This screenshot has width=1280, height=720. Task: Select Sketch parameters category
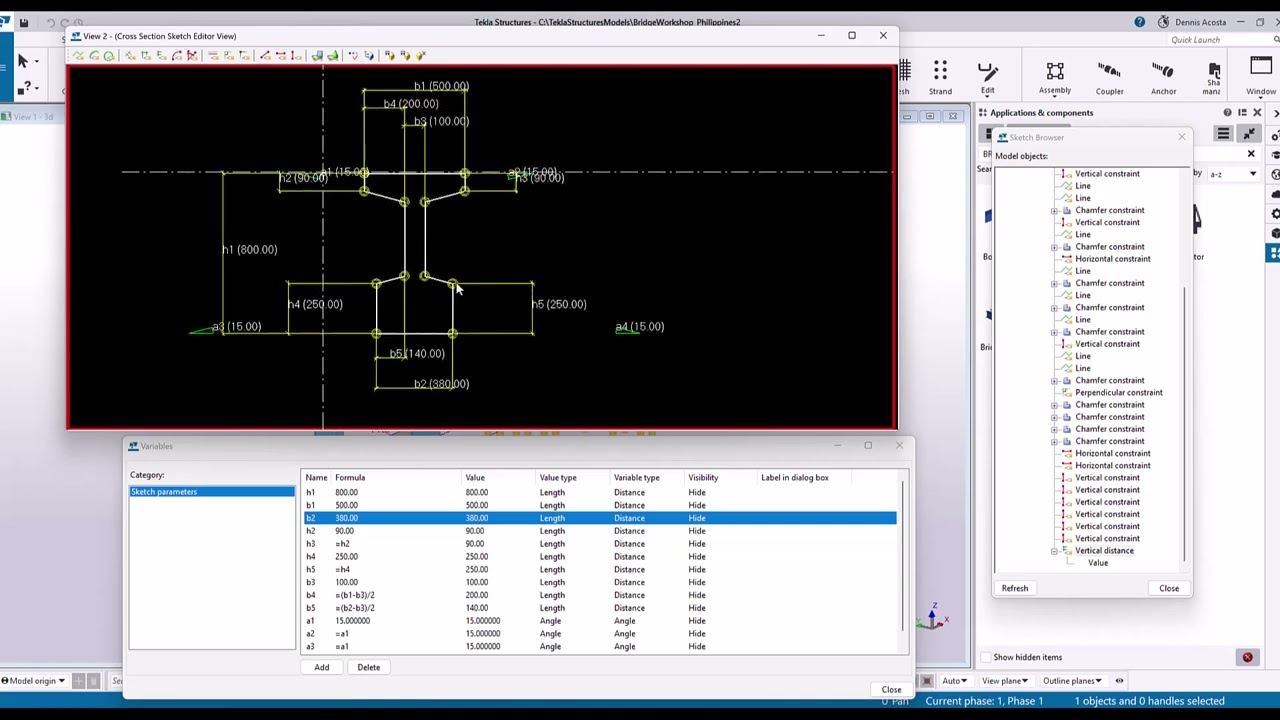click(x=212, y=492)
